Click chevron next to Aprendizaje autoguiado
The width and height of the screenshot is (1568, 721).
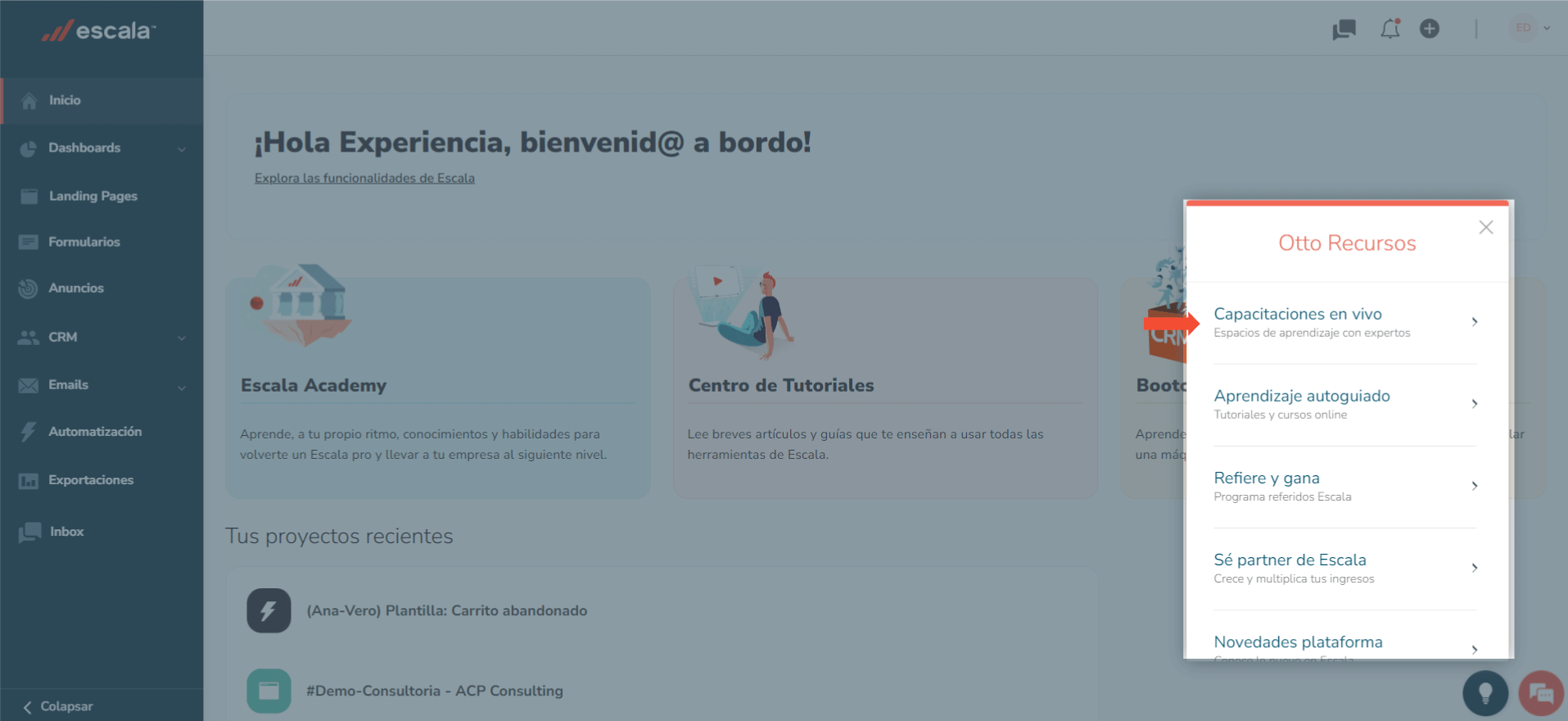pos(1475,404)
